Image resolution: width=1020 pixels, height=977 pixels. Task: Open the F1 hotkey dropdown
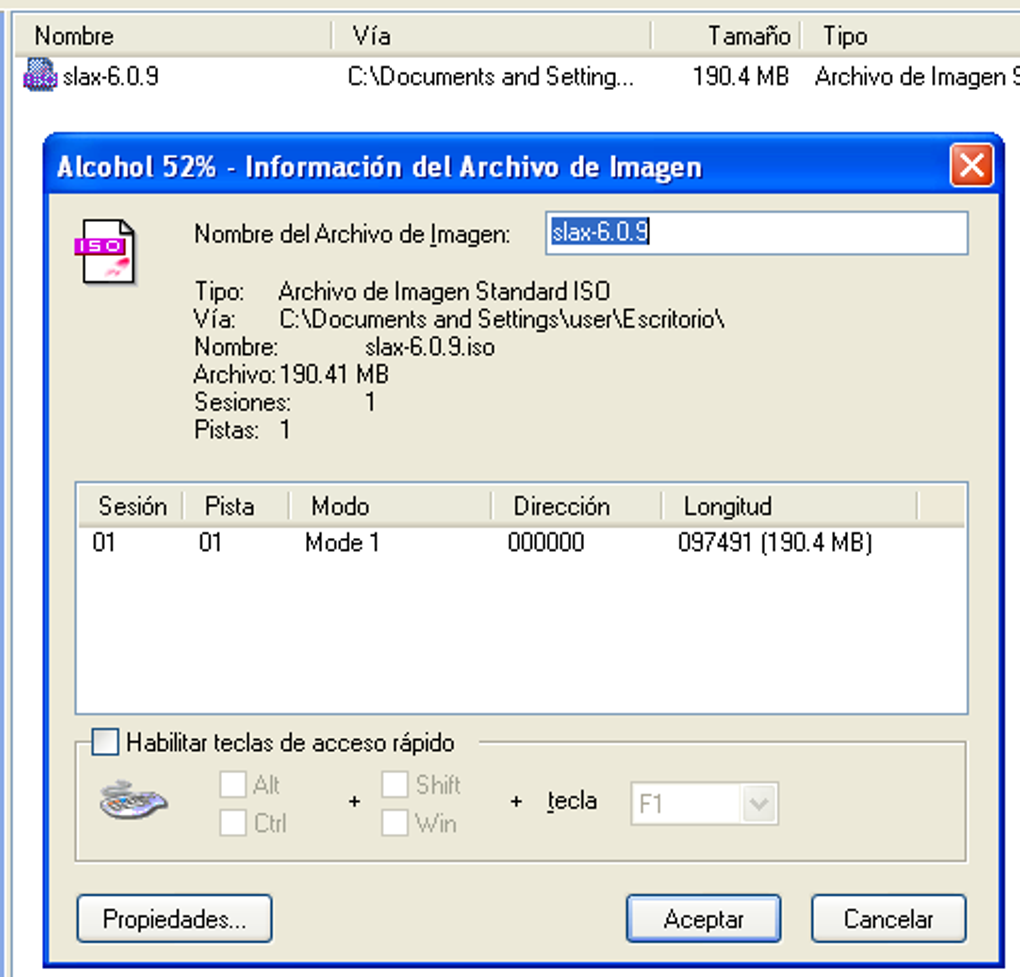tap(758, 804)
